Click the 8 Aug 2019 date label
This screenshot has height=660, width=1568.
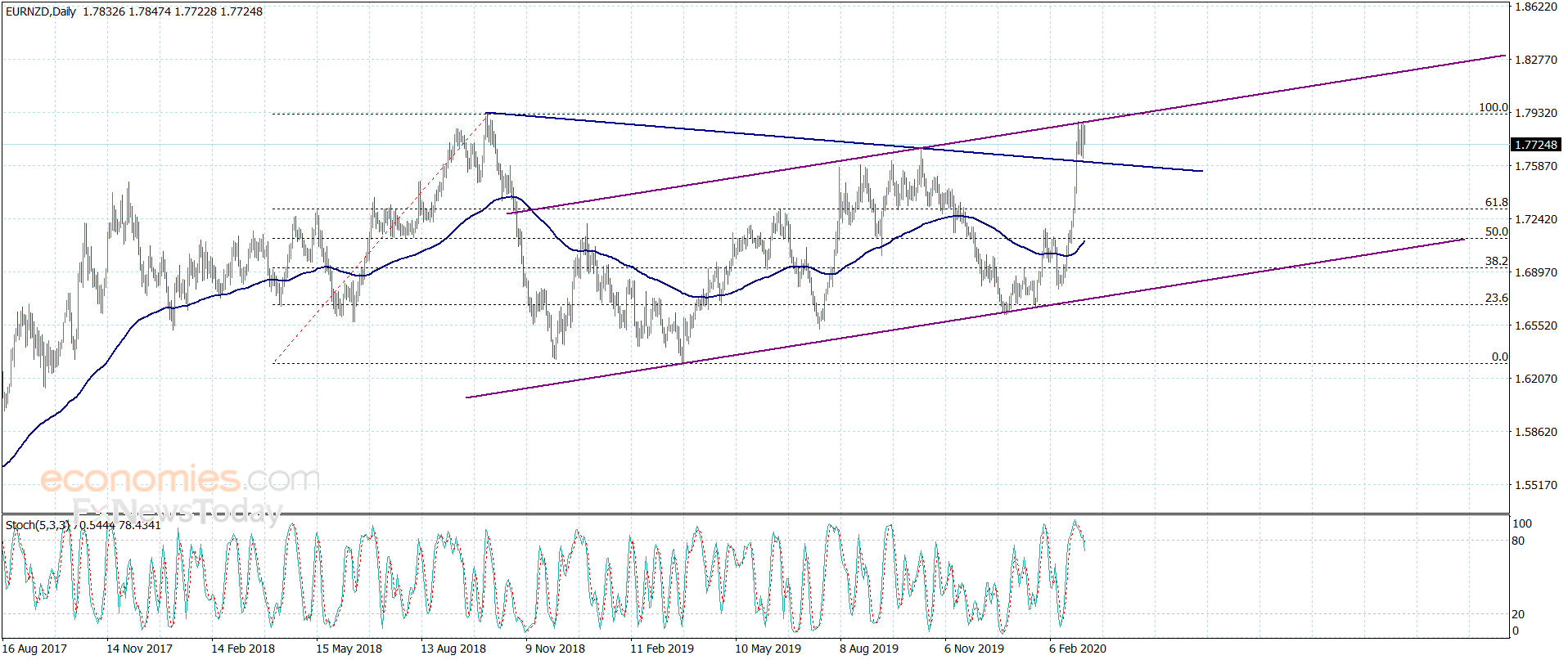coord(869,649)
